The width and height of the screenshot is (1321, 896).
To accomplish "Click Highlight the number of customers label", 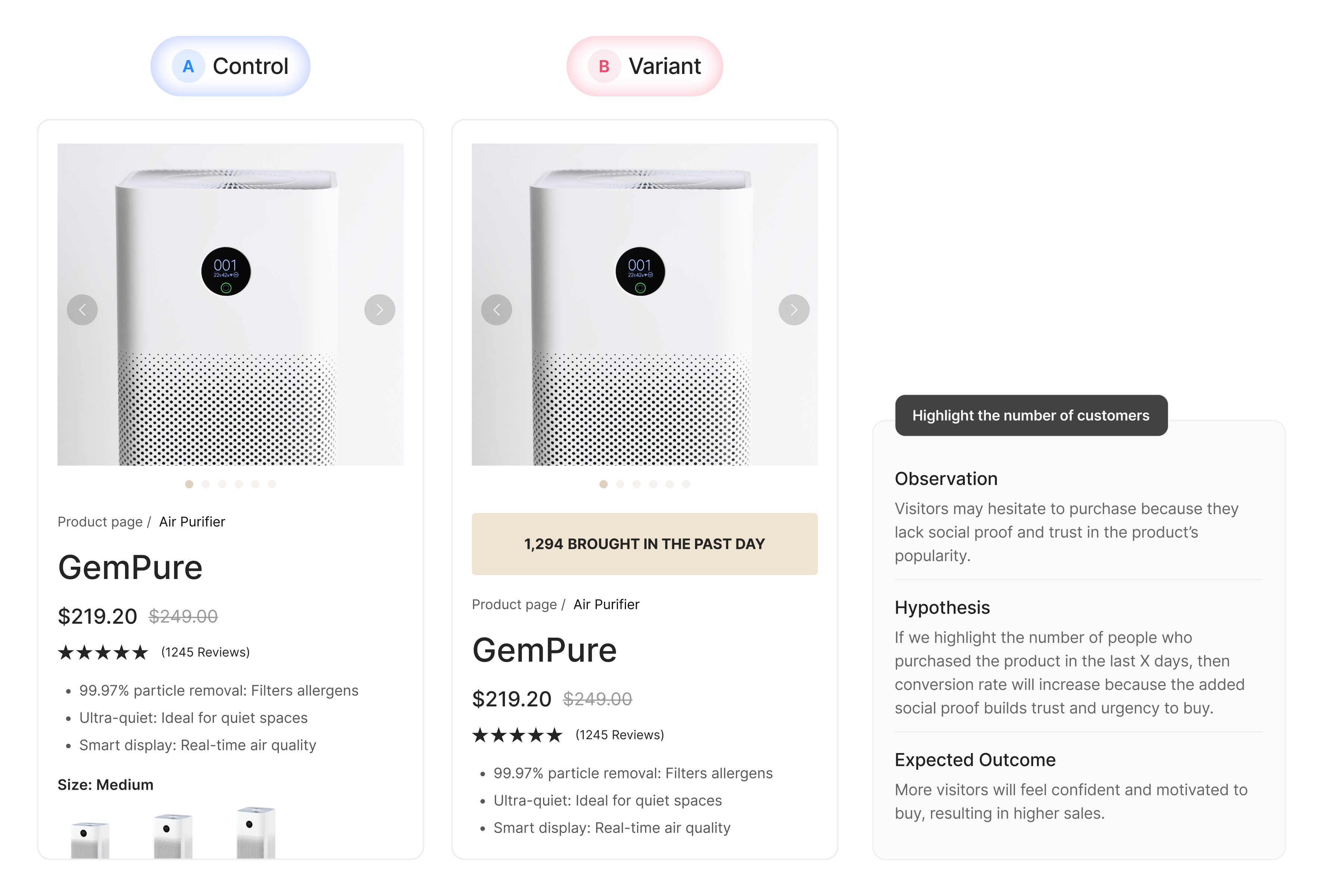I will [x=1031, y=416].
